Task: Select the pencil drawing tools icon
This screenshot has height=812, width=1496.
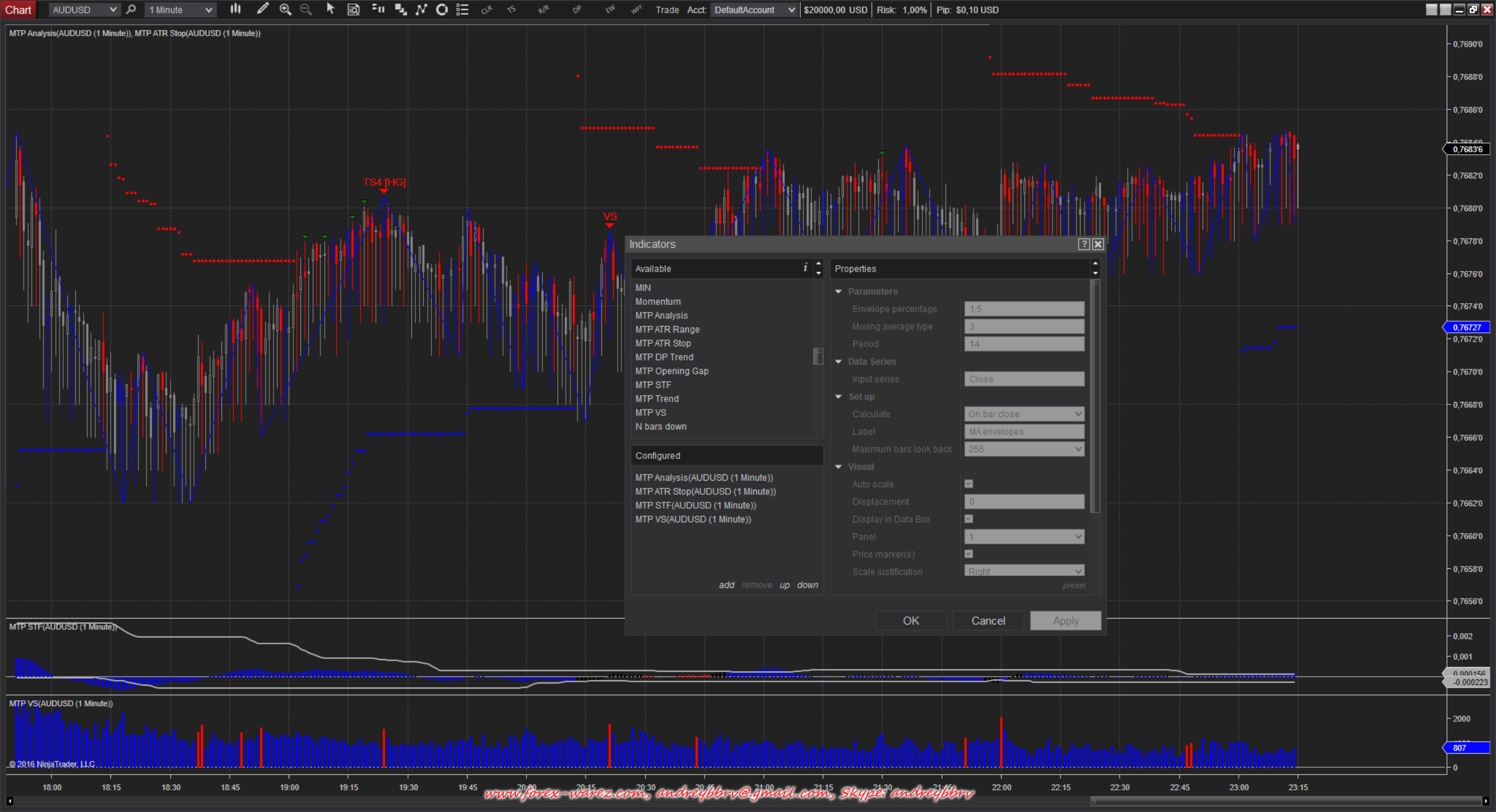Action: pyautogui.click(x=263, y=9)
